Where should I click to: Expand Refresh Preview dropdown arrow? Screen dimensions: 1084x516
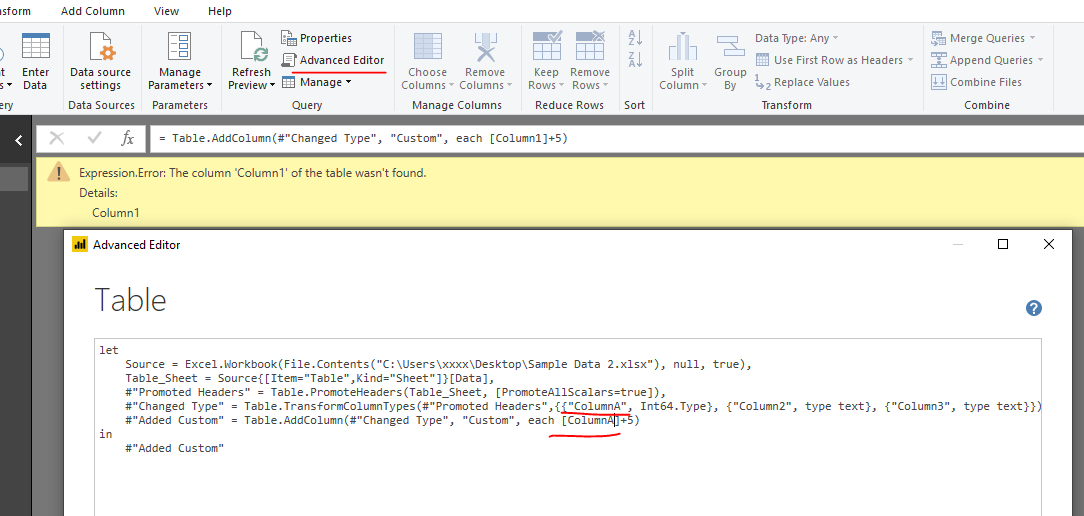tap(272, 86)
